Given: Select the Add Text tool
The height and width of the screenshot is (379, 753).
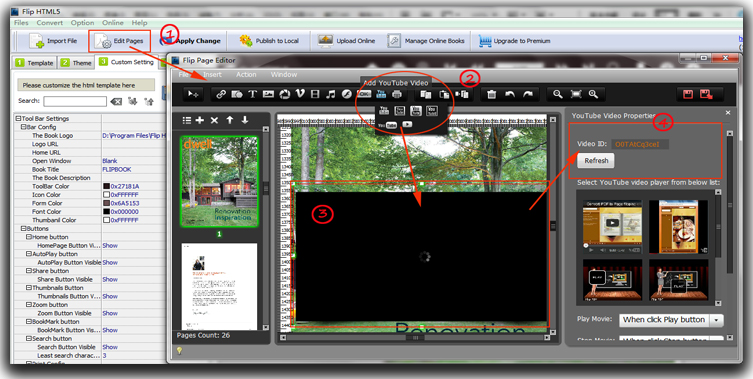Looking at the screenshot, I should coord(253,95).
